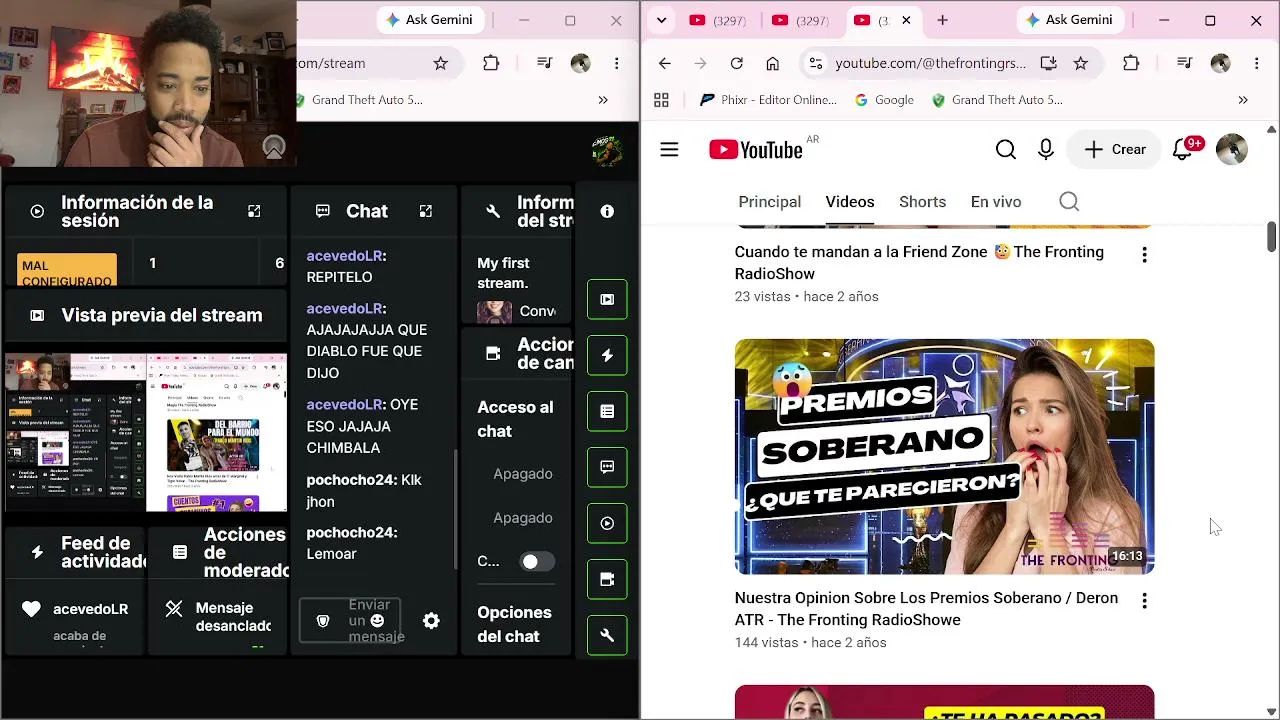Open options menu for the Friend Zone video

pos(1145,255)
